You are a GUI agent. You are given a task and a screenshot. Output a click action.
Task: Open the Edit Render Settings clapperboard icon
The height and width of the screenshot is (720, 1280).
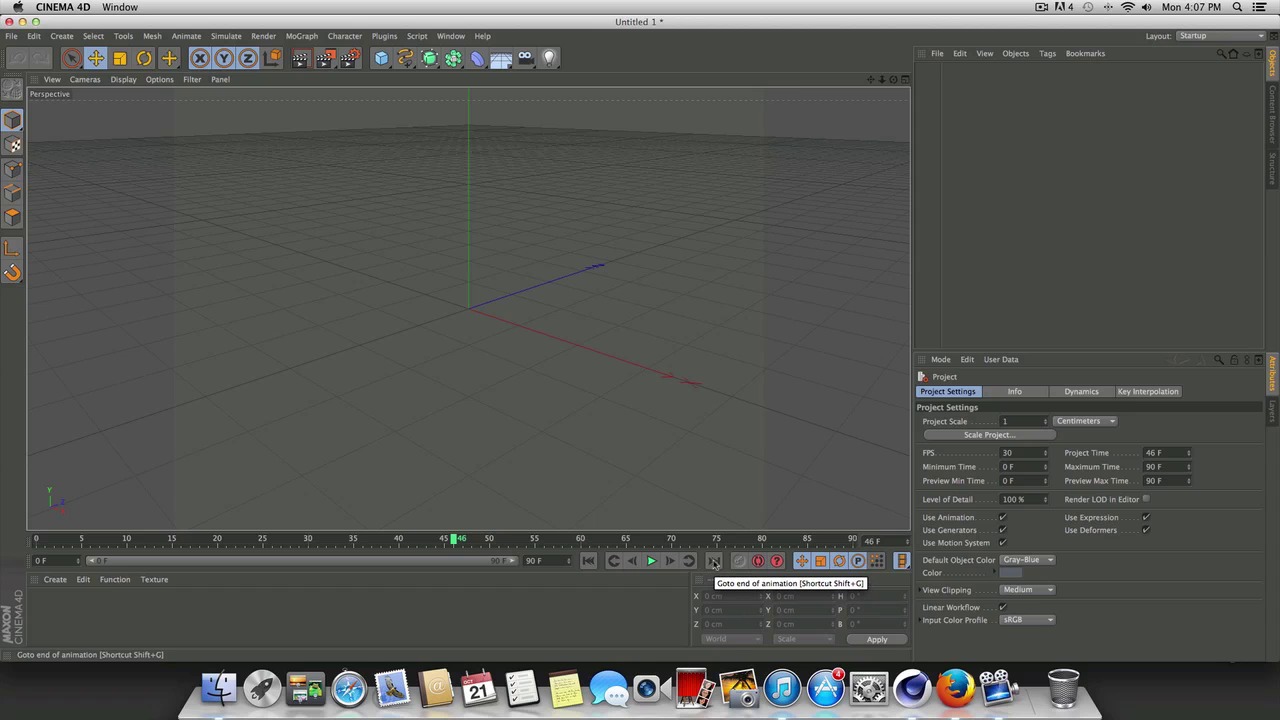point(349,59)
